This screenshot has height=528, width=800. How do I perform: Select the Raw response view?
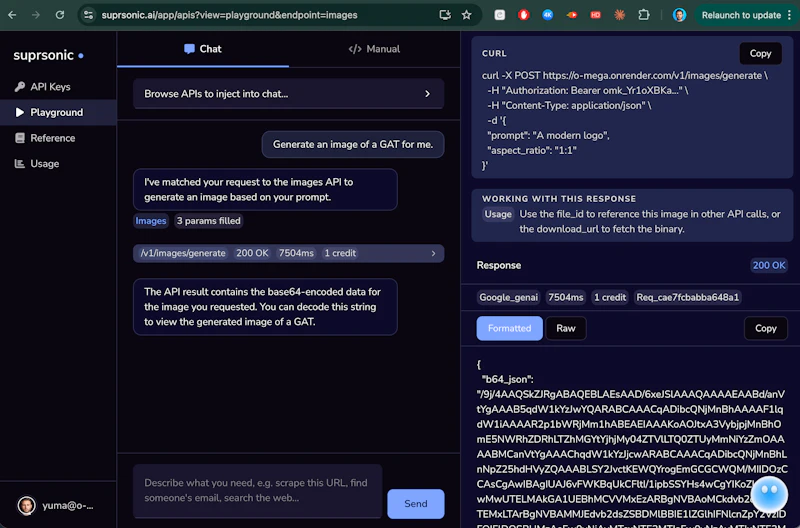566,328
